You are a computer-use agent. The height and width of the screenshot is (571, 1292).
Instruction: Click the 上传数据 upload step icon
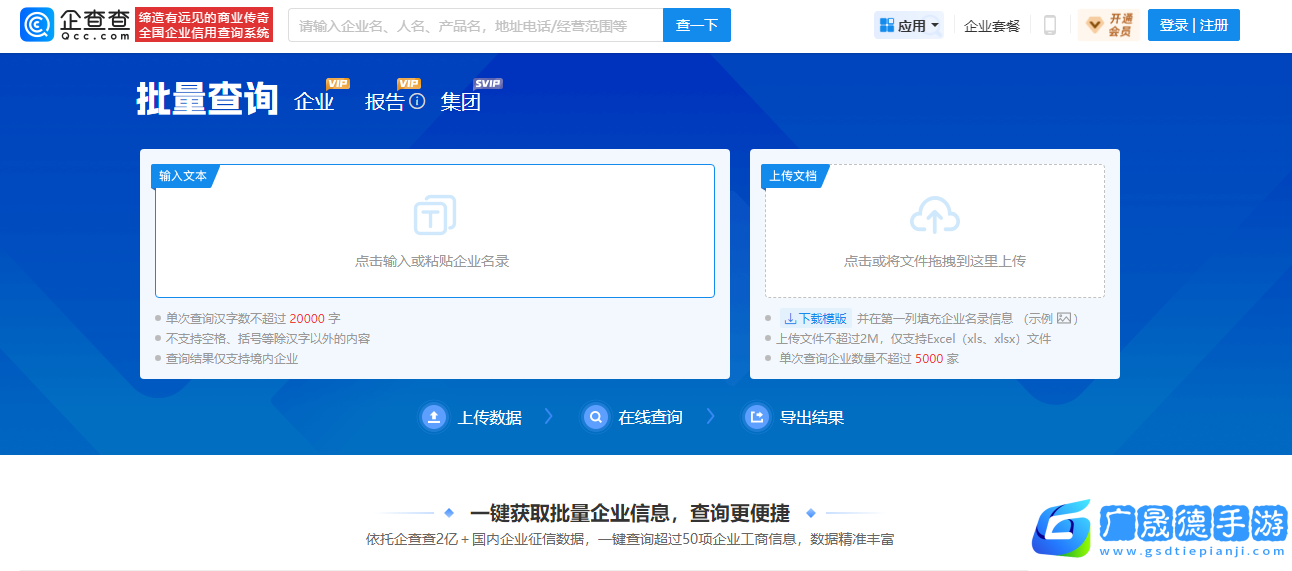pos(434,417)
